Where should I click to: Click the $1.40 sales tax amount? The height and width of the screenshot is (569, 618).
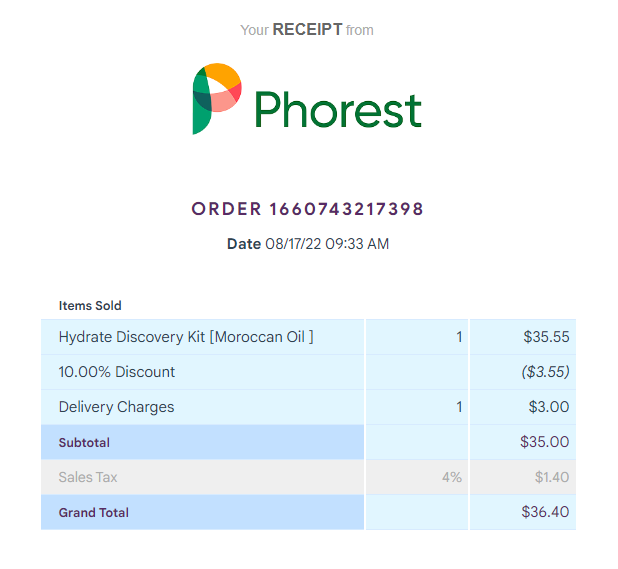(552, 477)
